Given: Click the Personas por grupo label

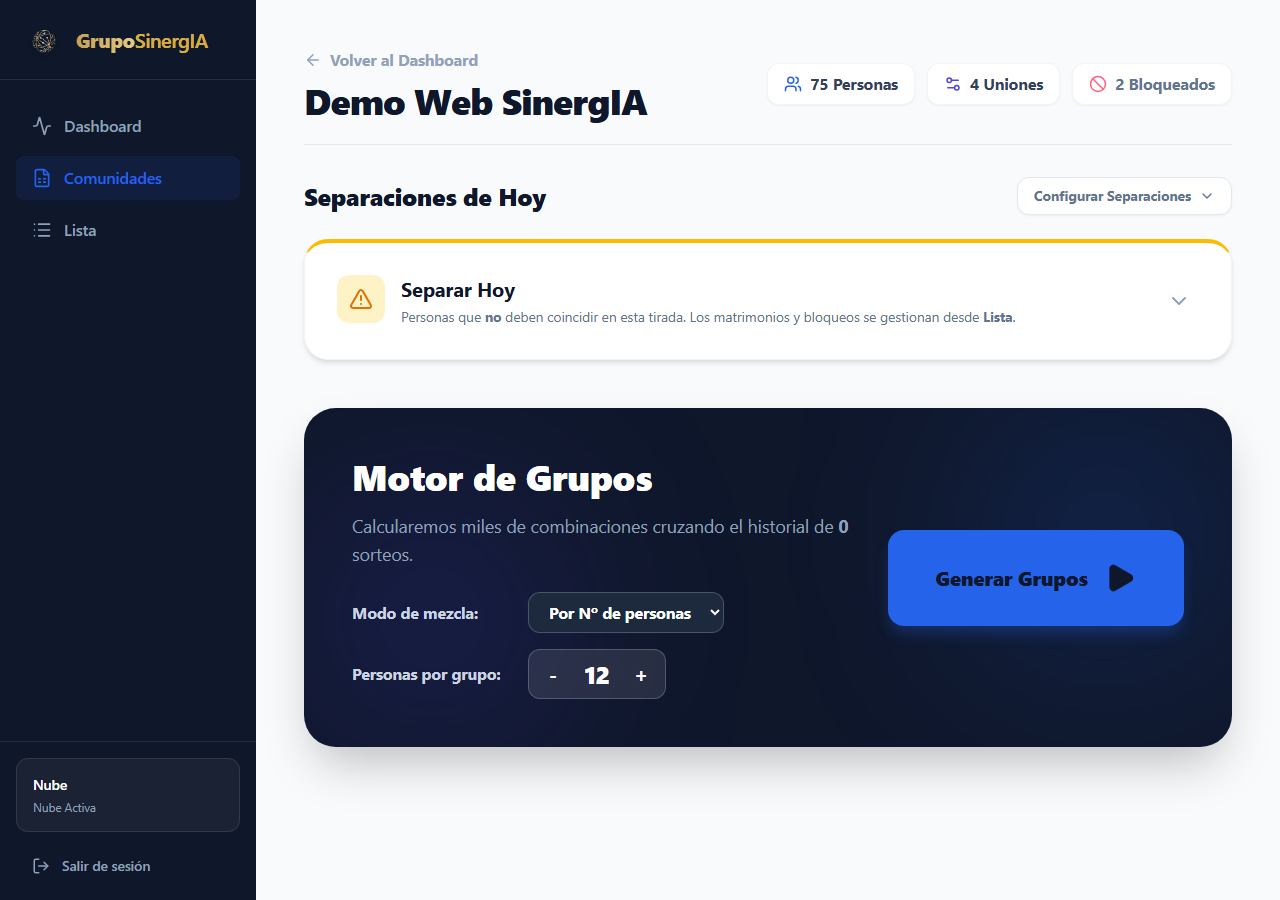Looking at the screenshot, I should coord(427,675).
